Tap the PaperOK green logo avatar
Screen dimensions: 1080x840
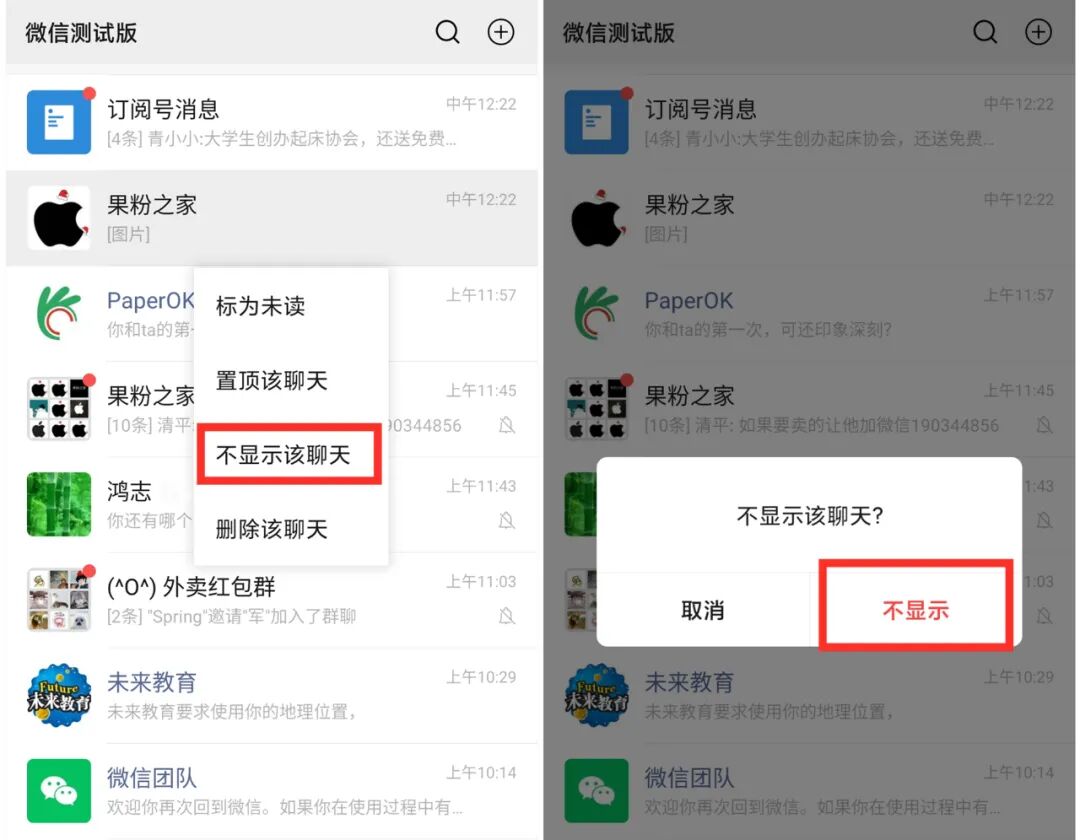tap(59, 313)
